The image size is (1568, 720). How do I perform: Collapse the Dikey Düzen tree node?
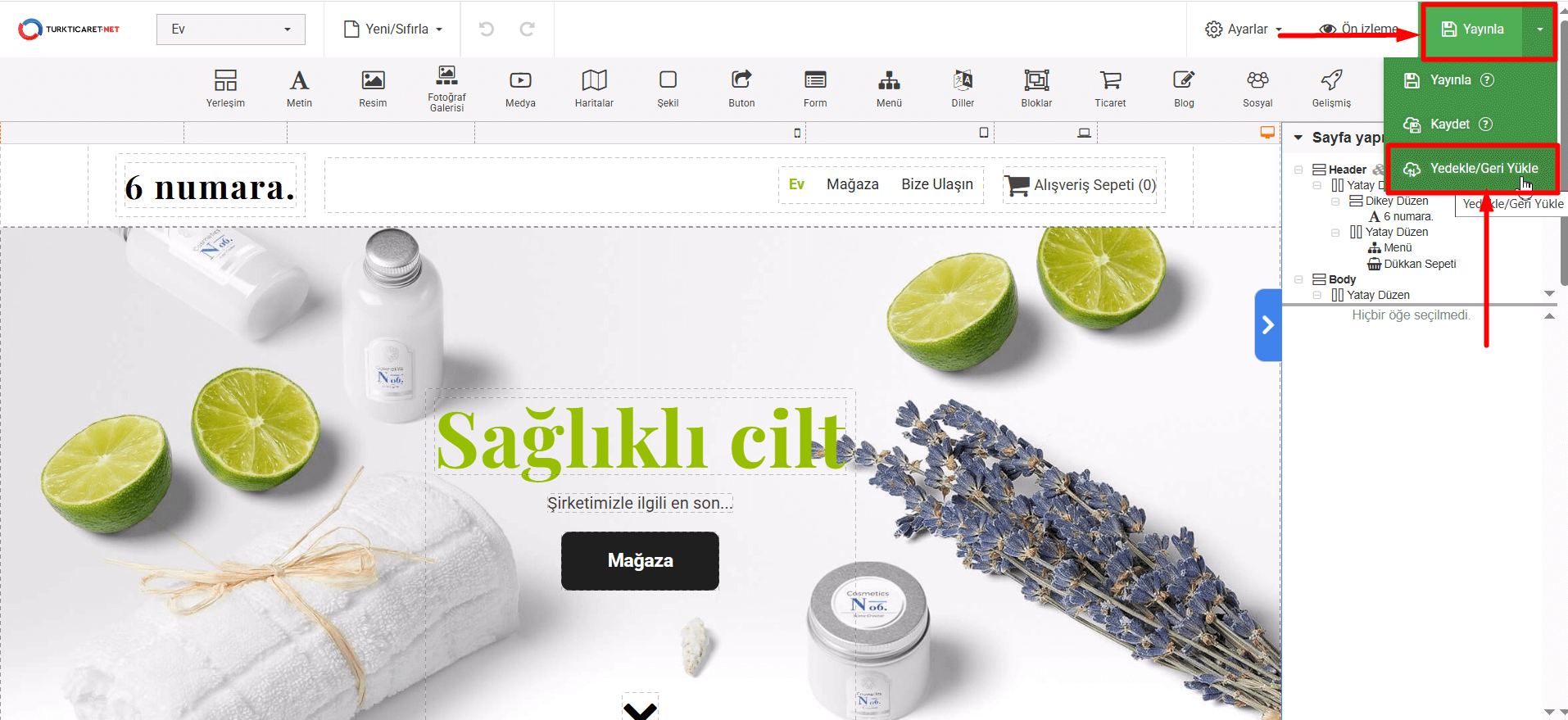(1335, 201)
